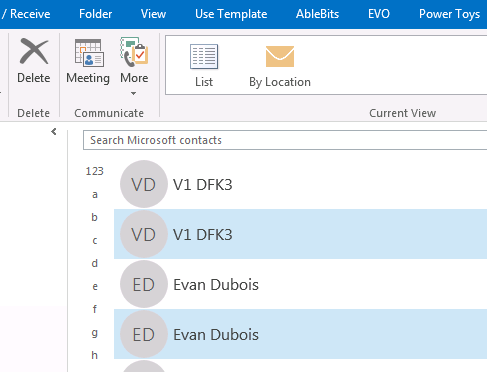Open the View ribbon tab

coord(153,14)
